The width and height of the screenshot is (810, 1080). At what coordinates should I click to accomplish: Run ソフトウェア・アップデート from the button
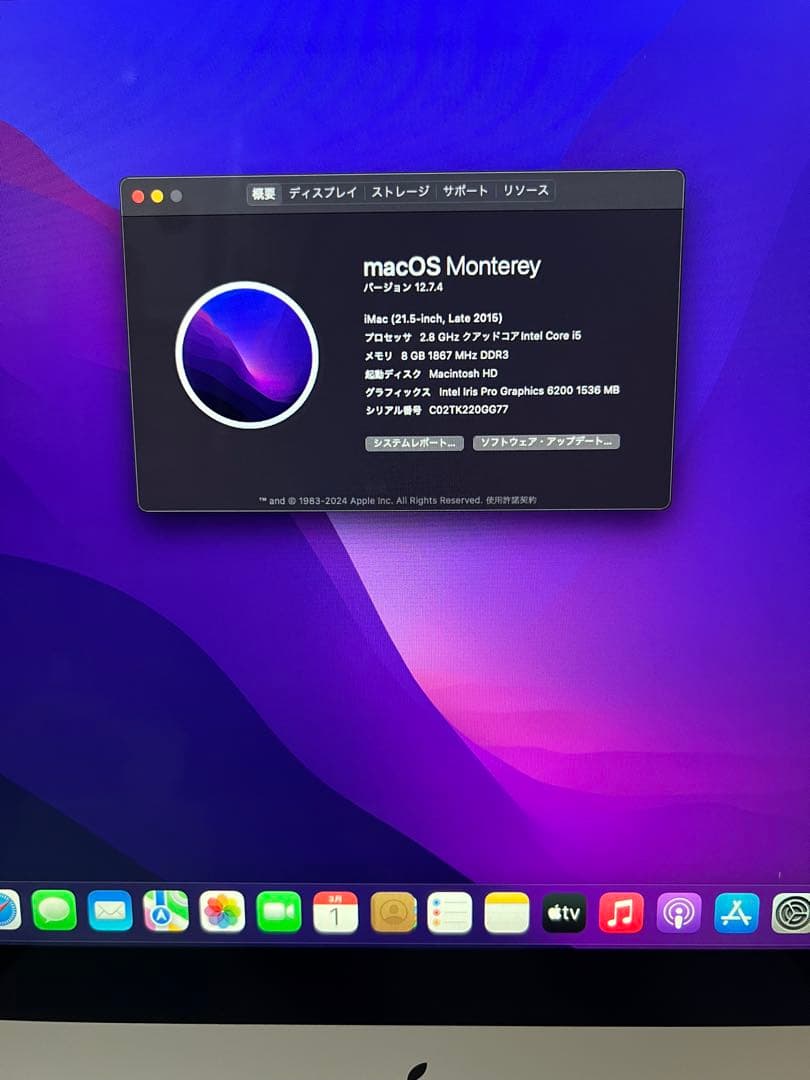click(546, 441)
